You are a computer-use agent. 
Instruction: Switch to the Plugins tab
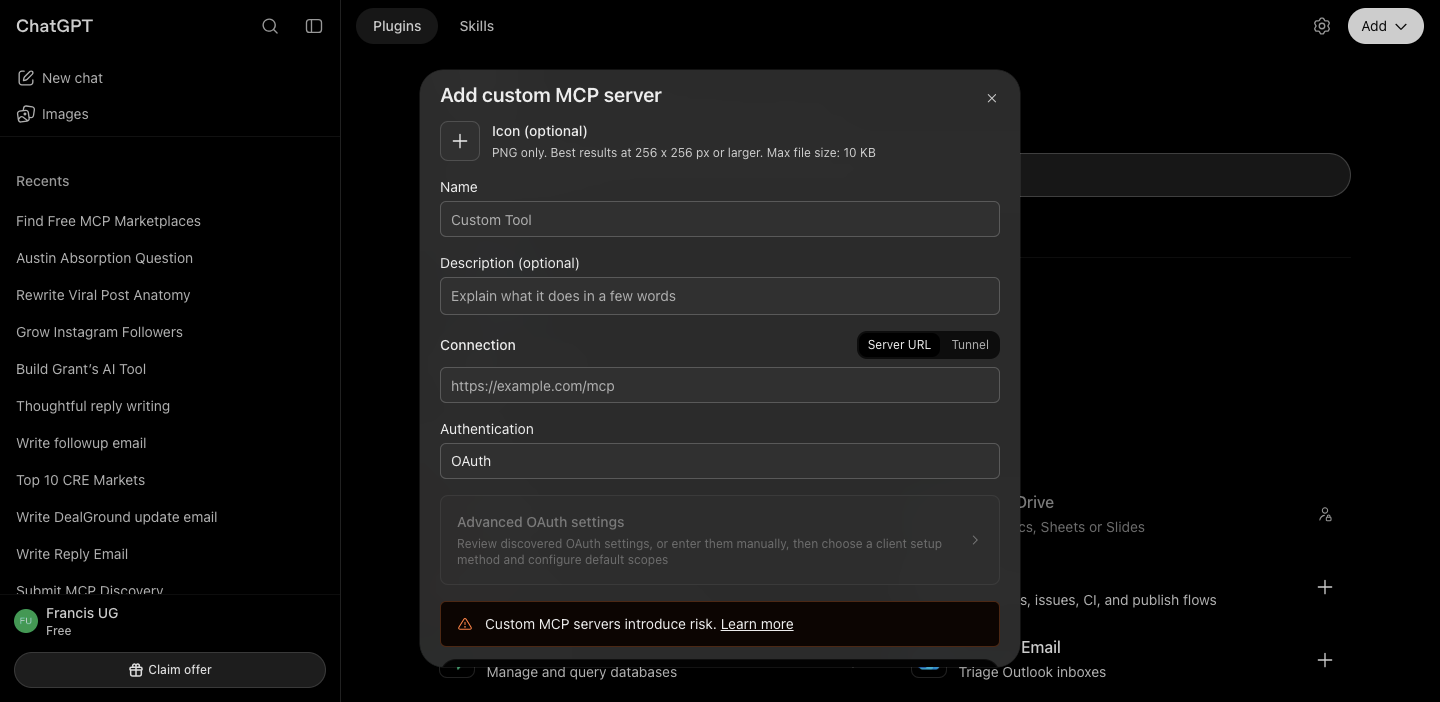[397, 26]
